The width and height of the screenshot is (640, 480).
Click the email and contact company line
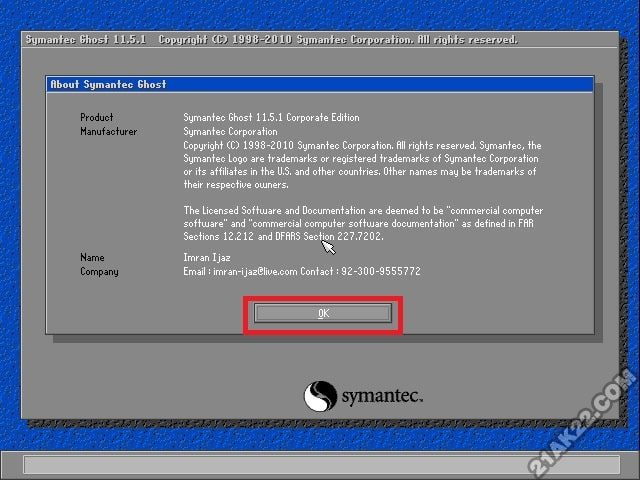click(x=302, y=271)
